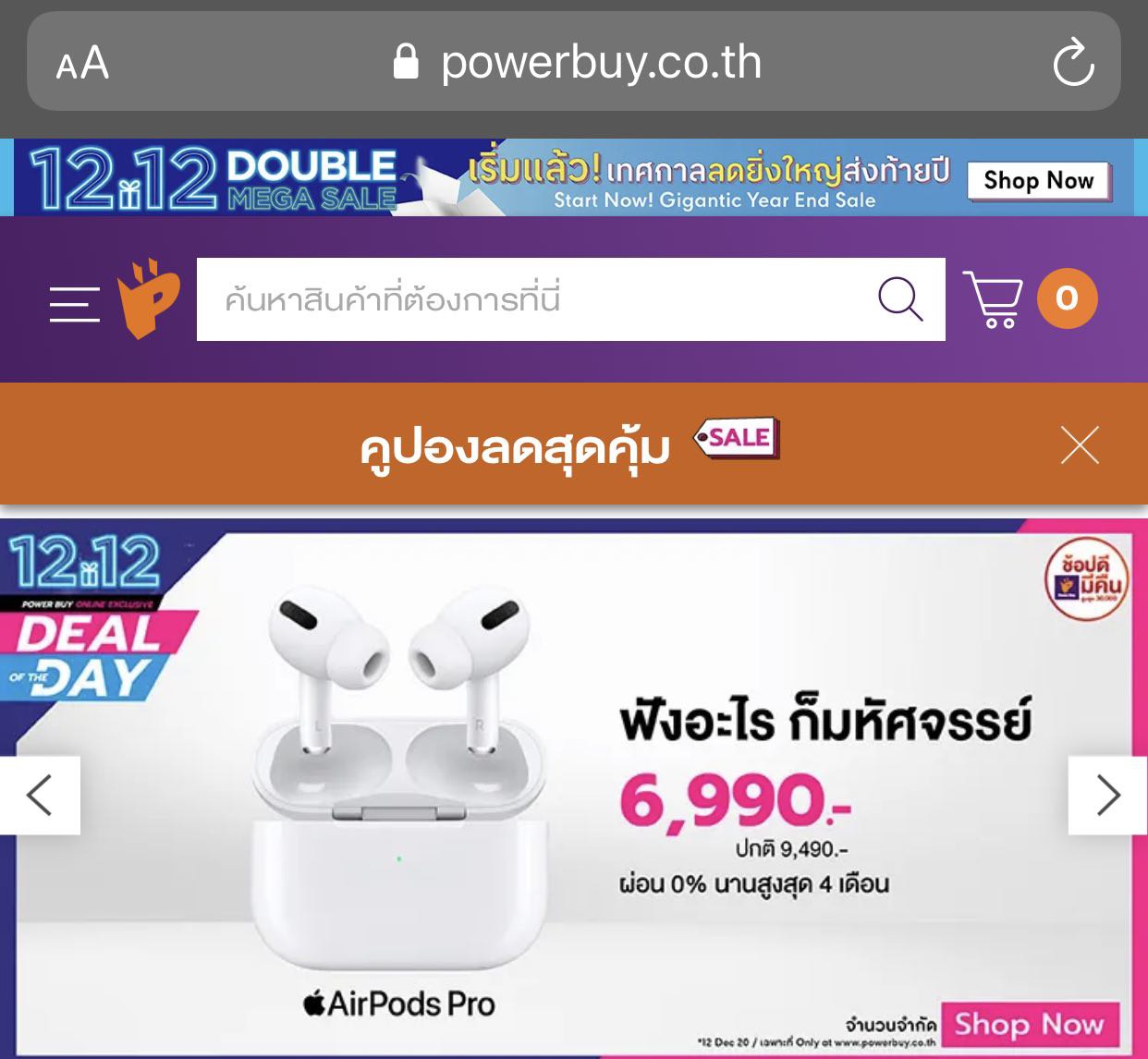The image size is (1148, 1059).
Task: Tap the lock icon beside powerbuy.co.th
Action: click(x=406, y=63)
